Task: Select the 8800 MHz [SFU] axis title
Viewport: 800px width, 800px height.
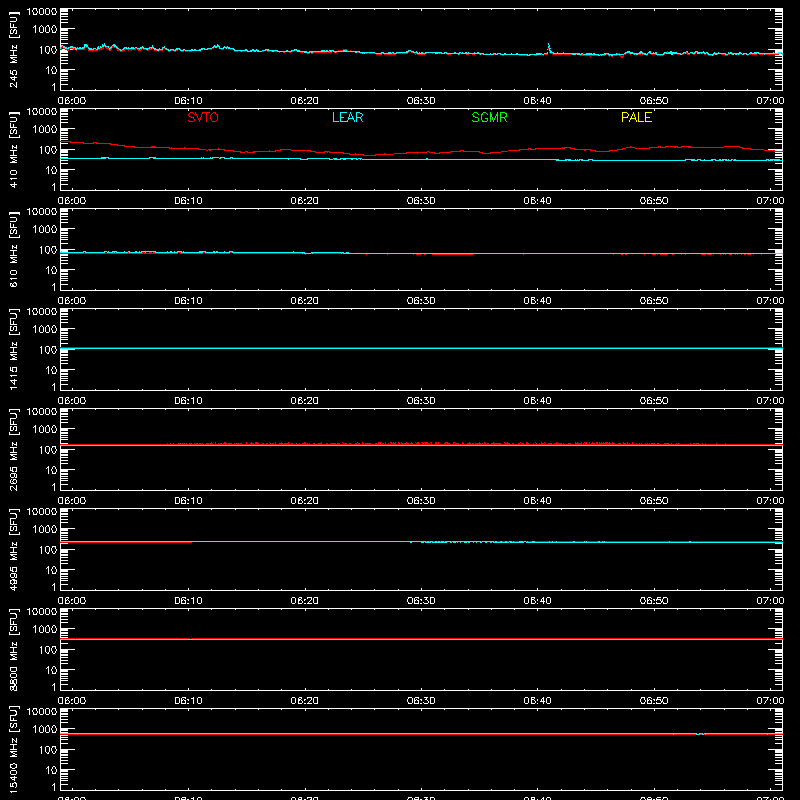Action: point(13,649)
